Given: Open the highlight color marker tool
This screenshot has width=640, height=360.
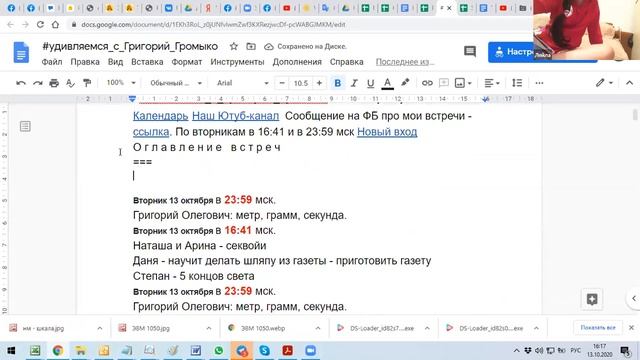Looking at the screenshot, I should (405, 83).
